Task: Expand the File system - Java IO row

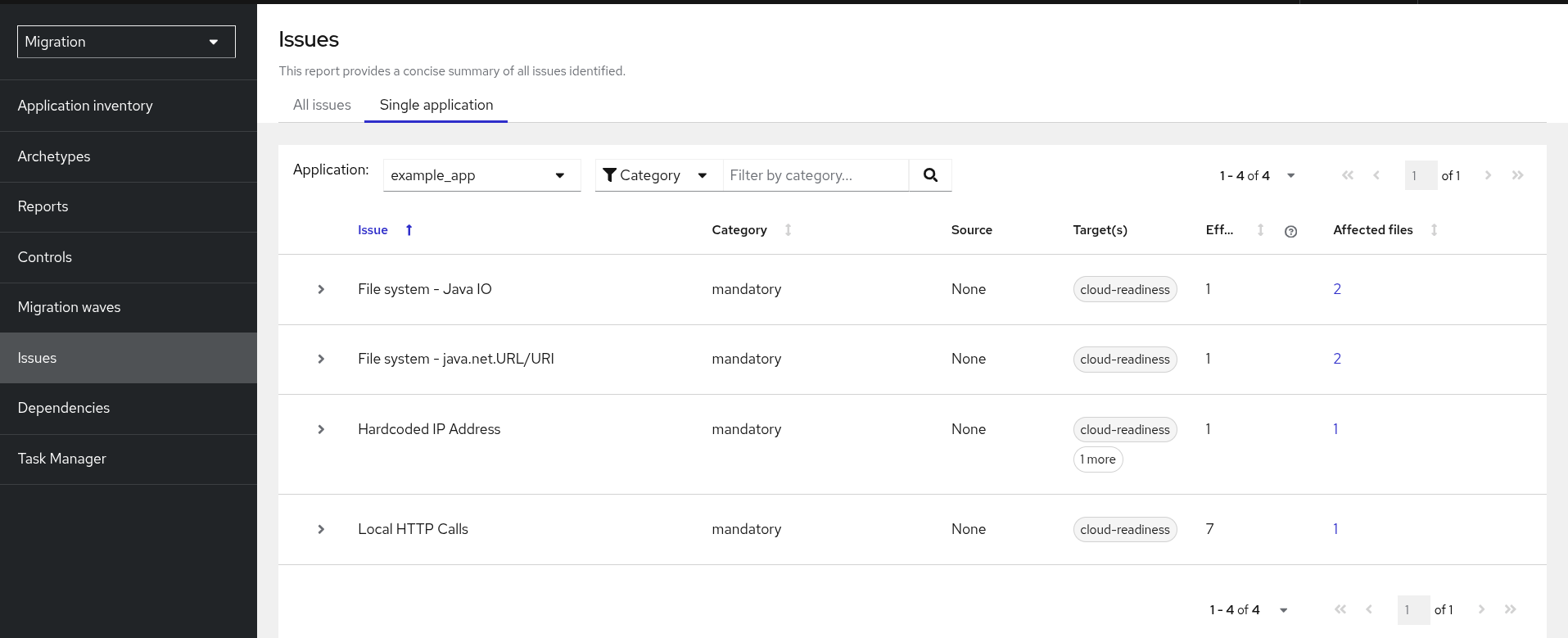Action: 321,289
